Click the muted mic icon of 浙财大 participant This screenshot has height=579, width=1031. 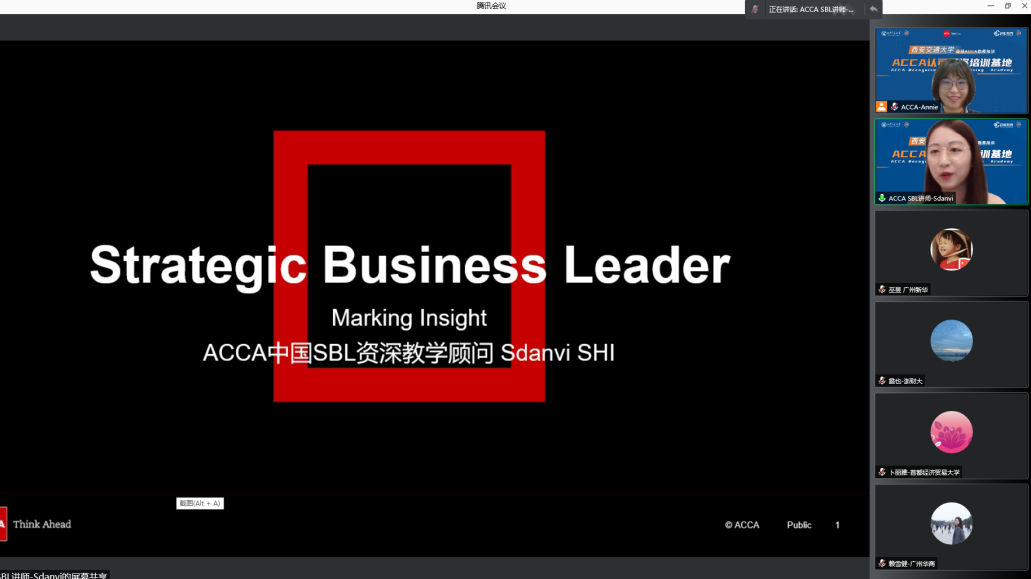tap(882, 381)
